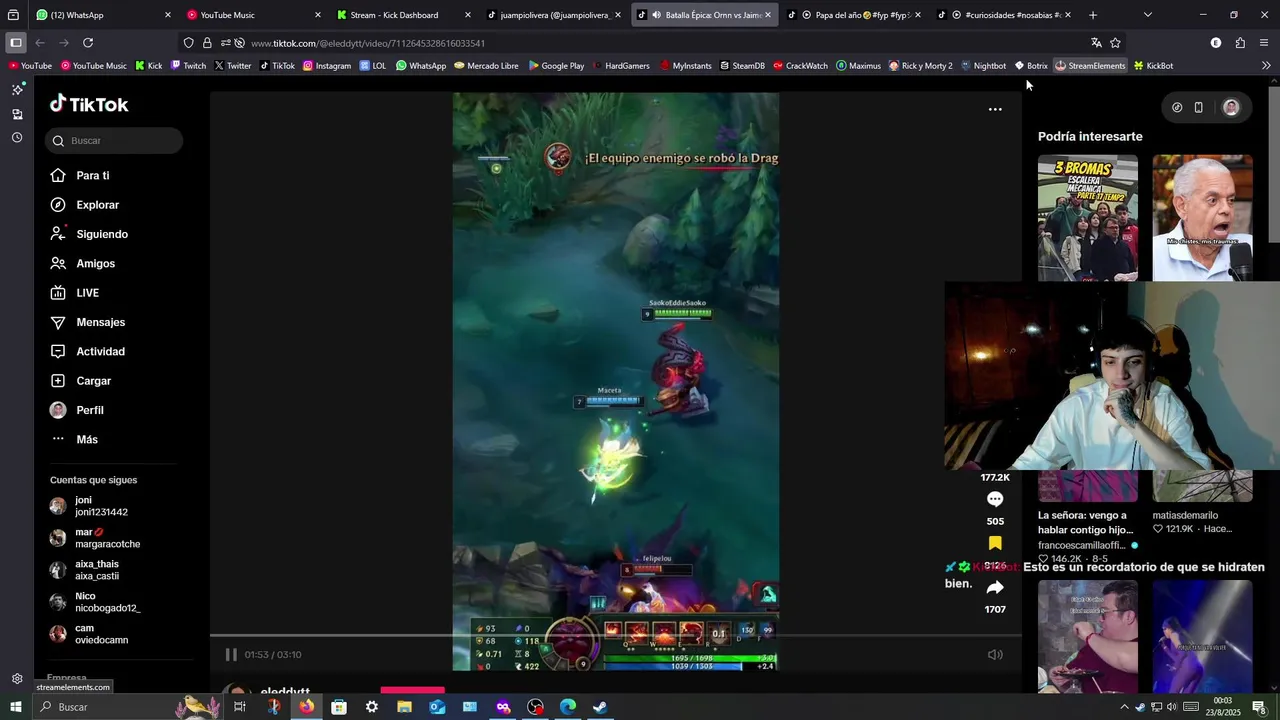Share the video via arrow icon

995,587
